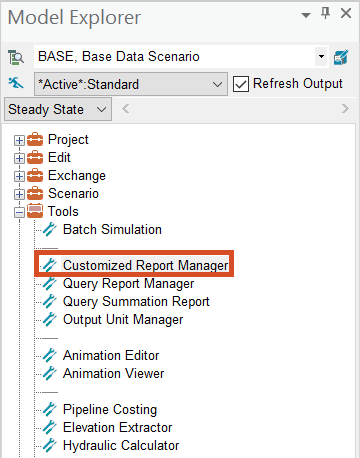Open the scenario editor icon right of the scenario dropdown
Screen dimensions: 360x458
point(341,57)
